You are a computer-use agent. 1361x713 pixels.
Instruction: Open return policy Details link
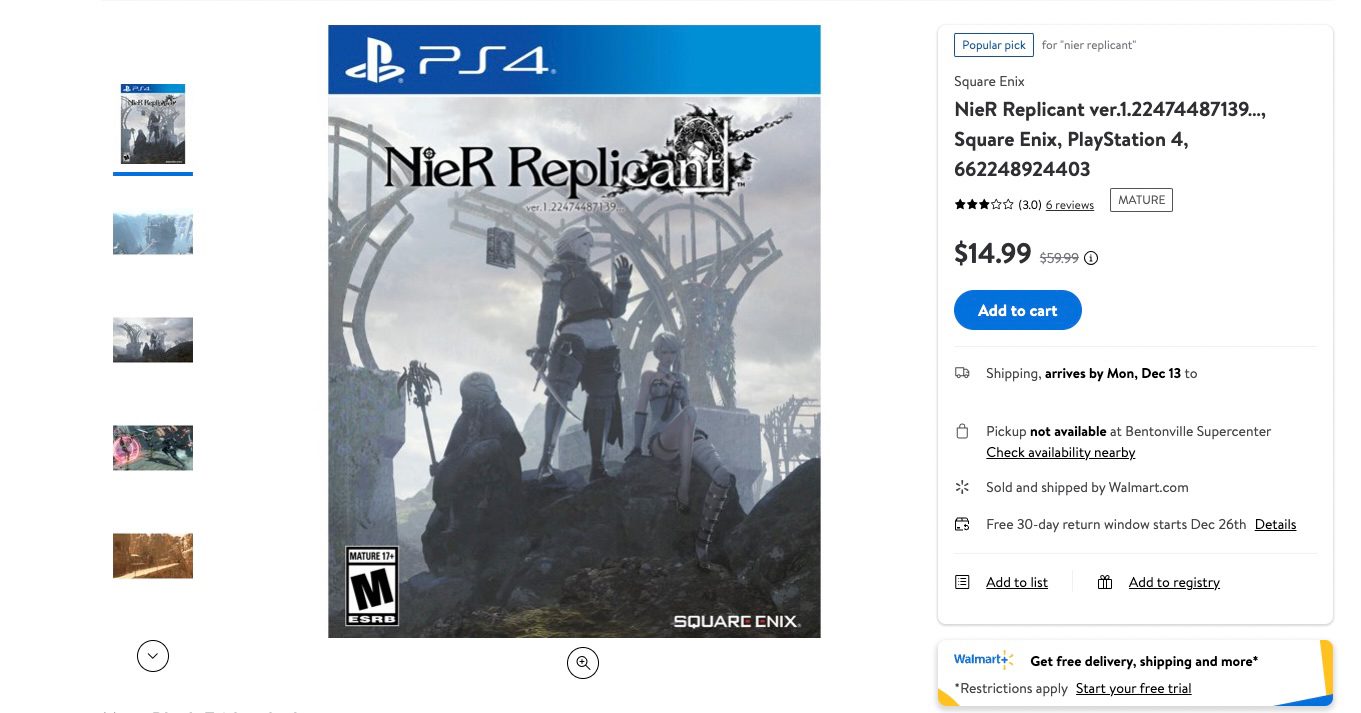1275,524
